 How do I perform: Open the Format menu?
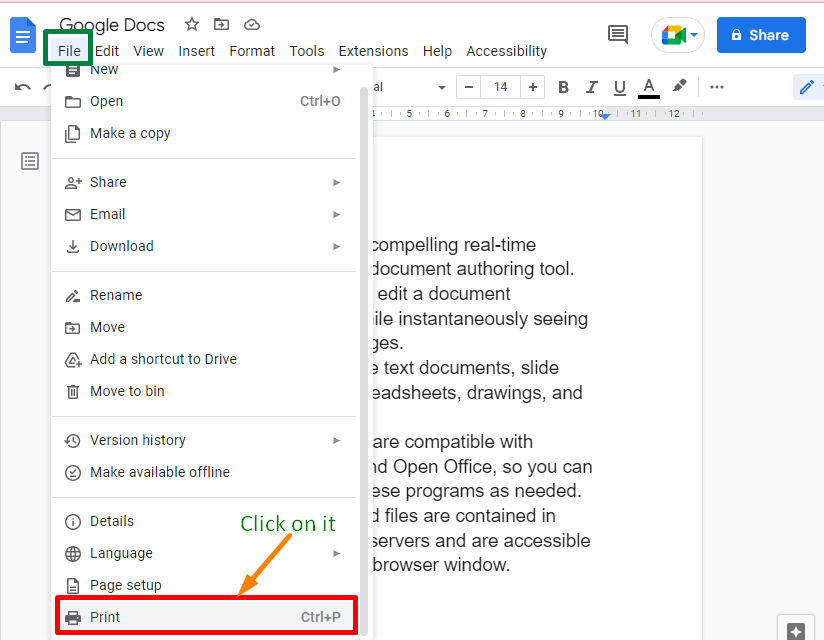(x=252, y=51)
